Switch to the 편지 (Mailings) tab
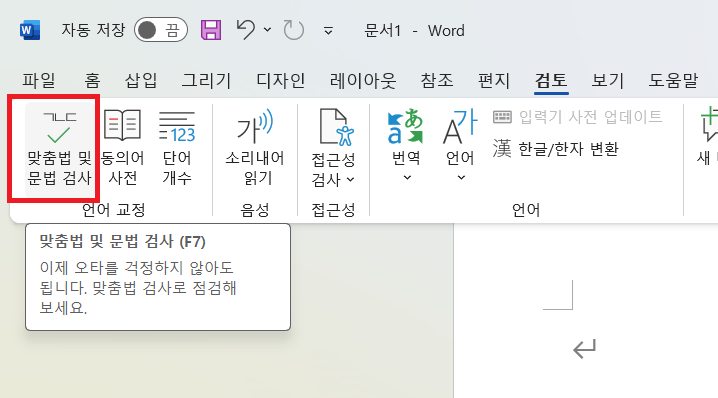718x398 pixels. click(494, 81)
